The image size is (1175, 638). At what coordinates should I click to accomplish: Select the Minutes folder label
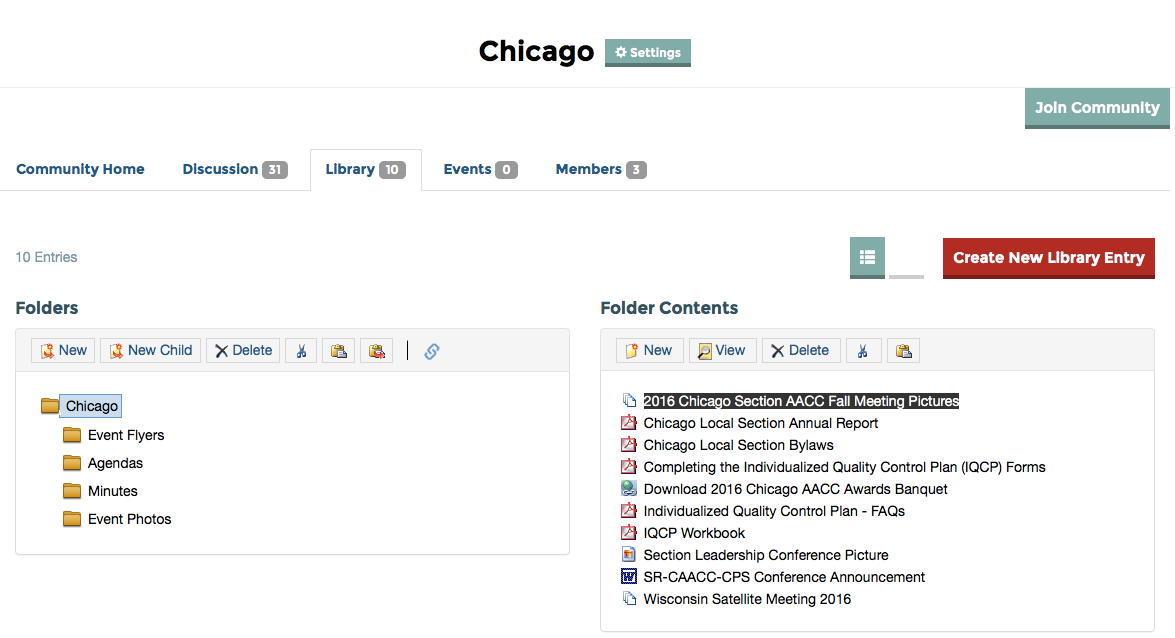(113, 491)
